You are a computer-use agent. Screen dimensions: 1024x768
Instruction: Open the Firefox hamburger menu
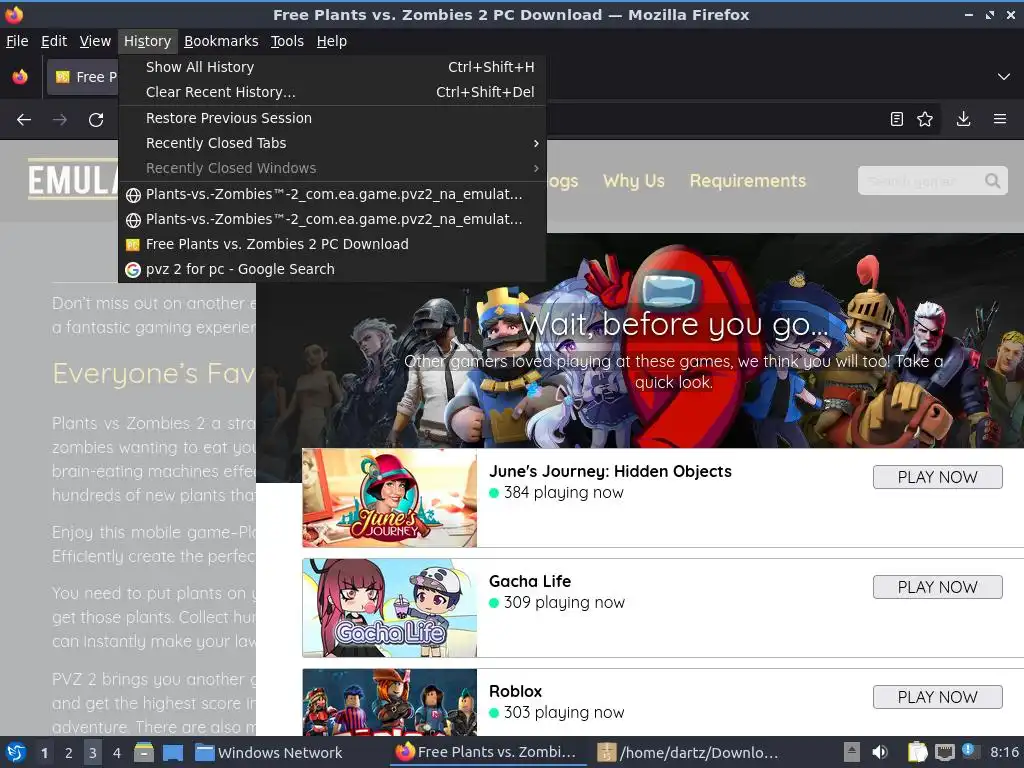[1000, 119]
